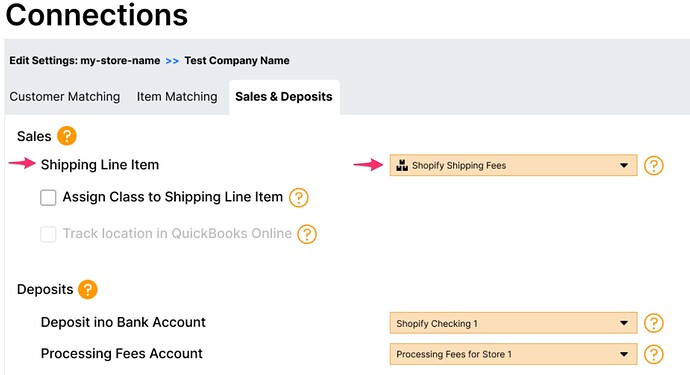Screen dimensions: 690x375
Task: Click the orange help icon beside Deposits
Action: [88, 290]
